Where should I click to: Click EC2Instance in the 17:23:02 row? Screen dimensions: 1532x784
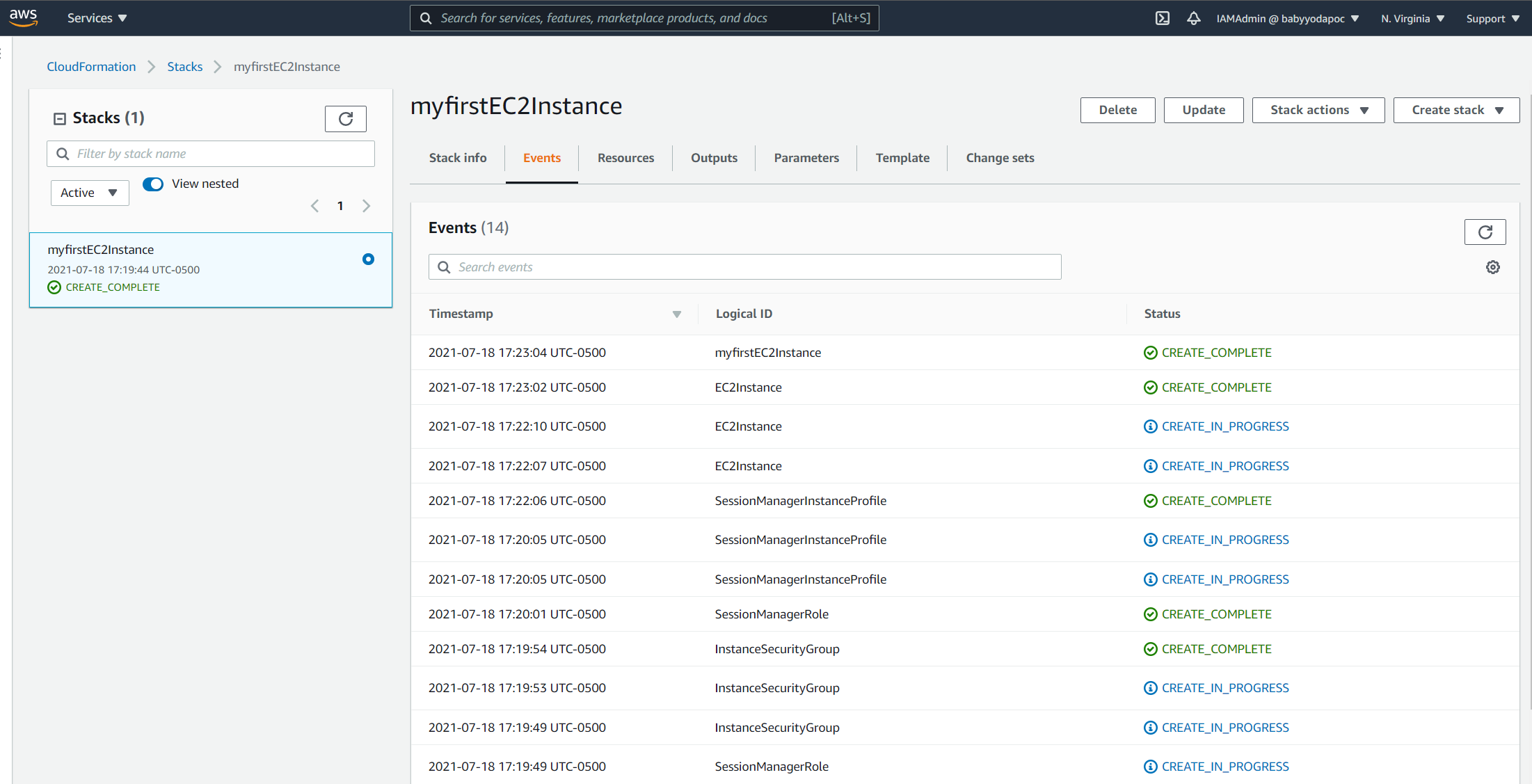(x=748, y=387)
